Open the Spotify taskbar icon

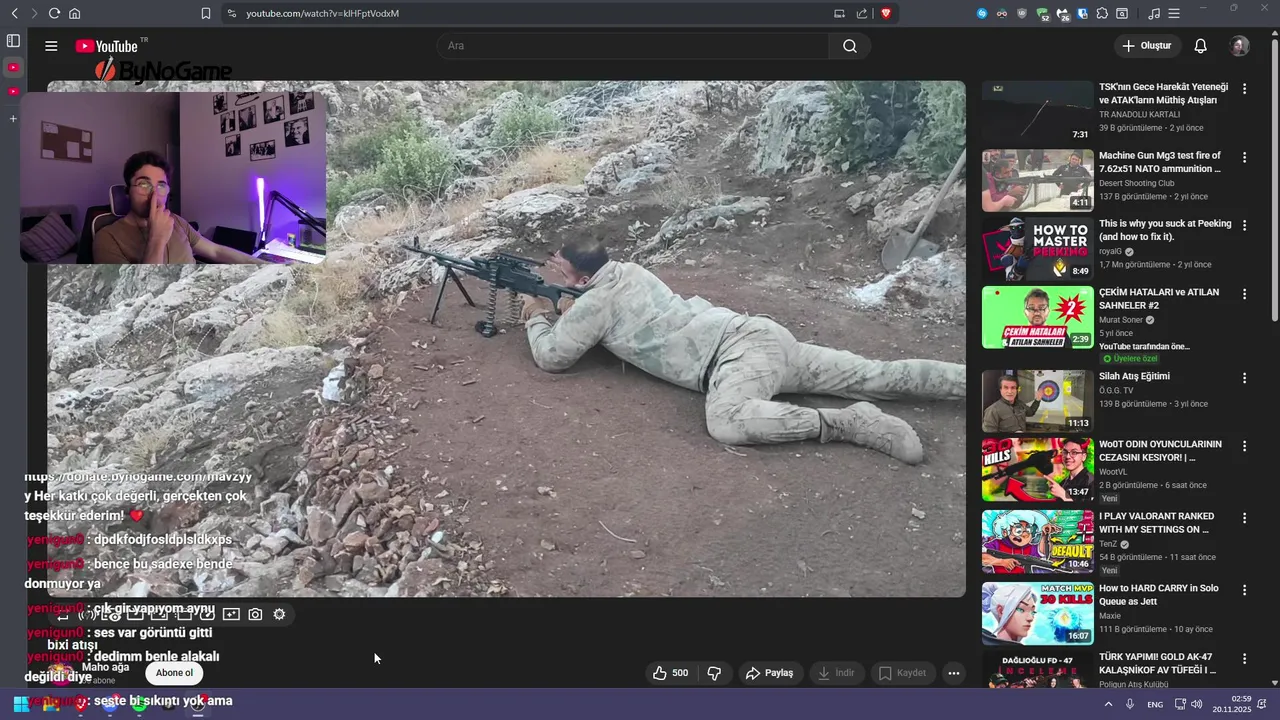[139, 704]
